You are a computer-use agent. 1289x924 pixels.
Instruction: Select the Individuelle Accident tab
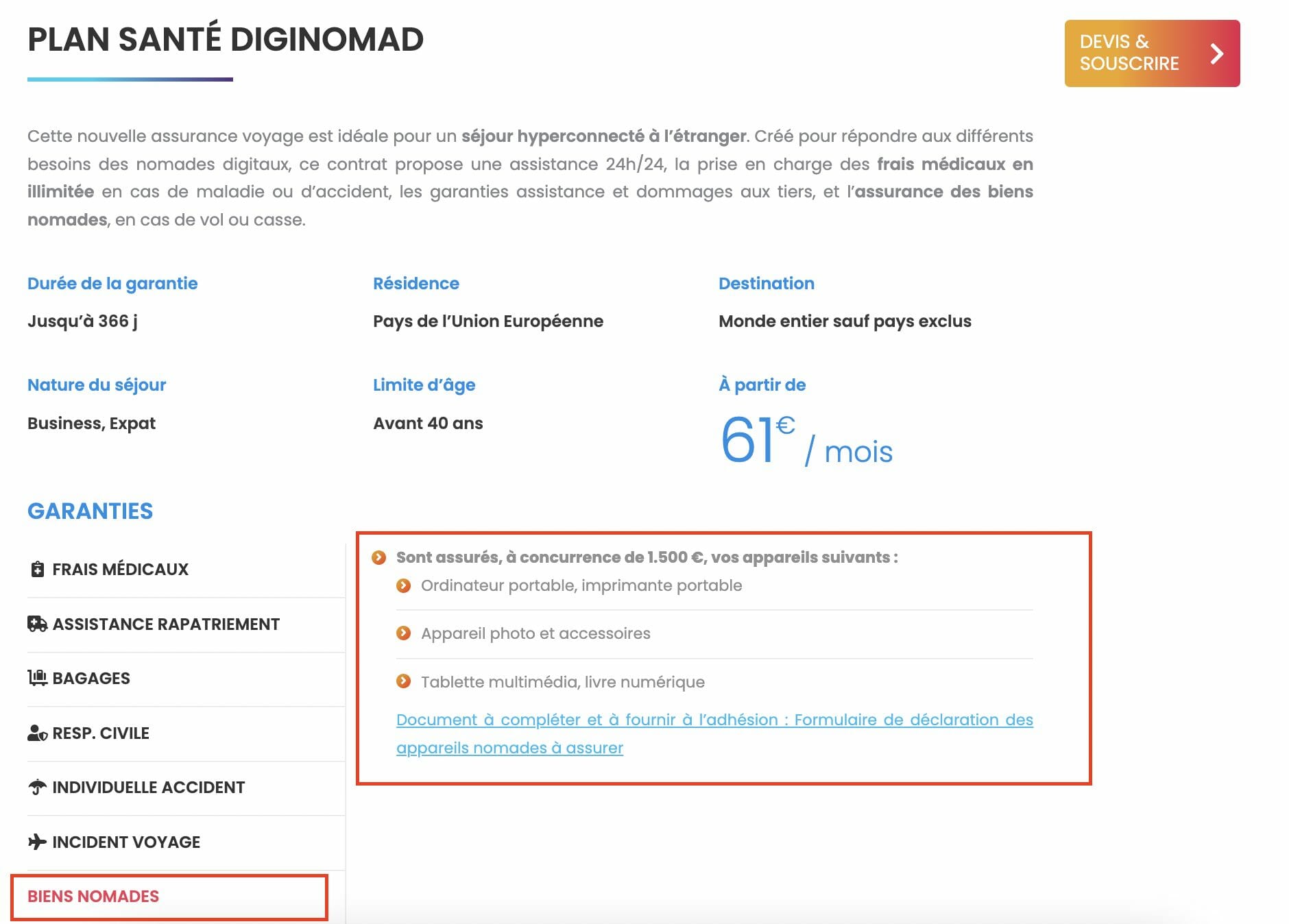[x=186, y=788]
